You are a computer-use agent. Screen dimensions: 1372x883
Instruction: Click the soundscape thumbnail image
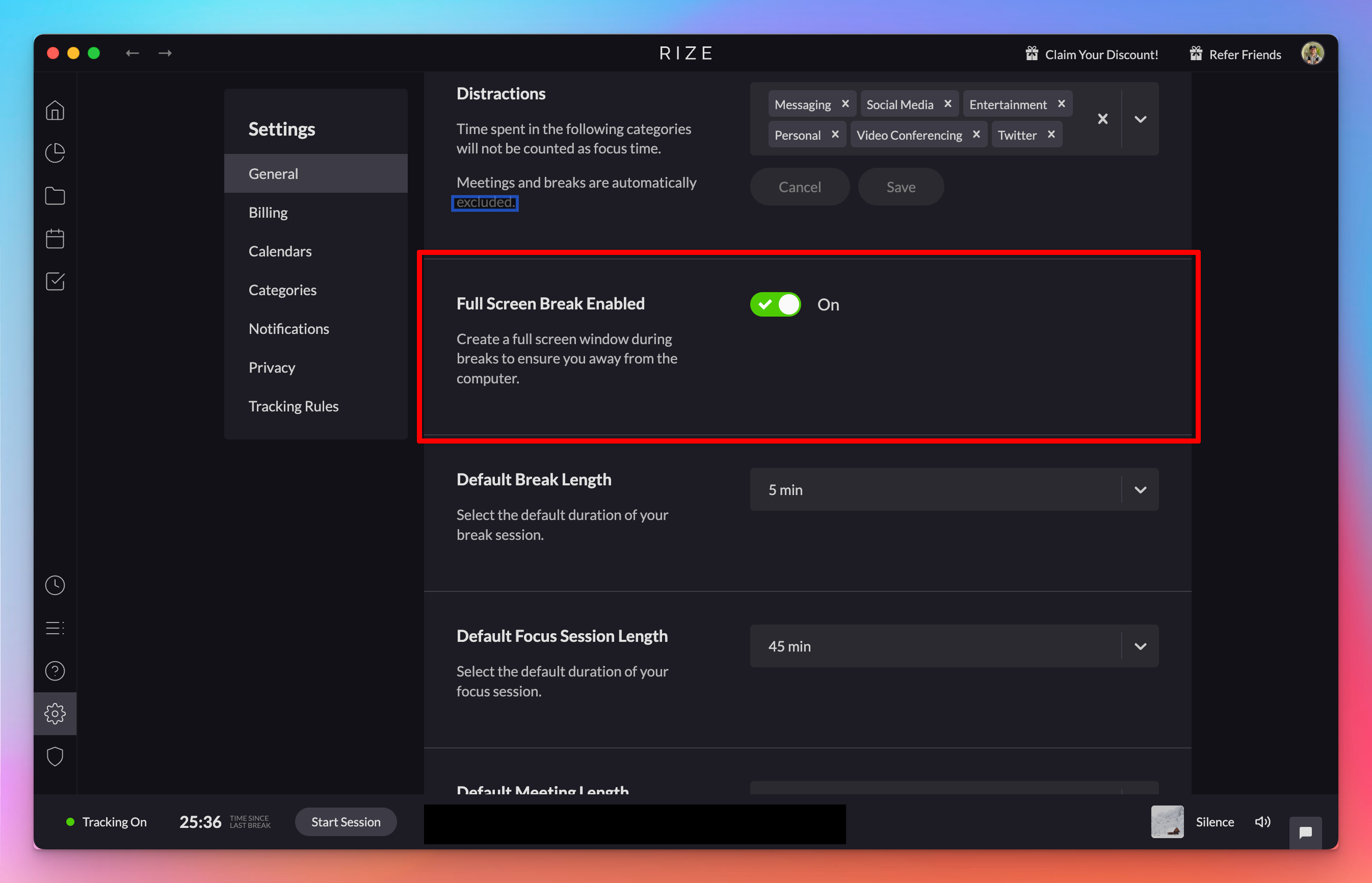[1168, 822]
